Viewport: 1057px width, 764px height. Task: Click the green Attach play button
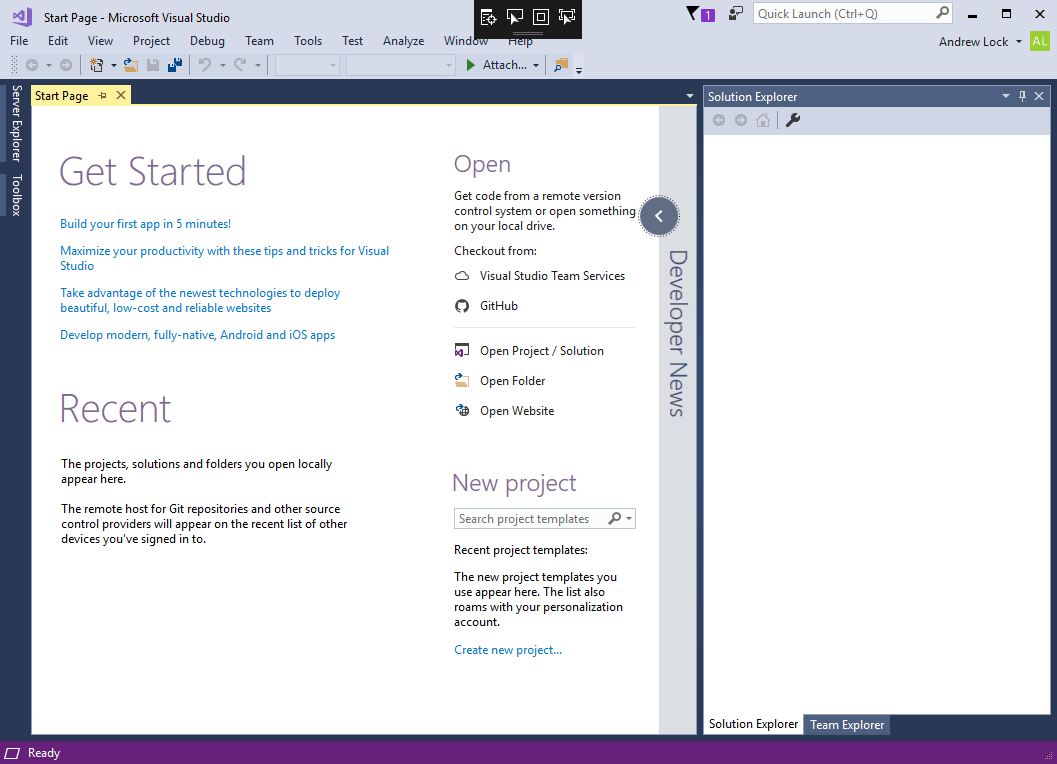coord(471,65)
